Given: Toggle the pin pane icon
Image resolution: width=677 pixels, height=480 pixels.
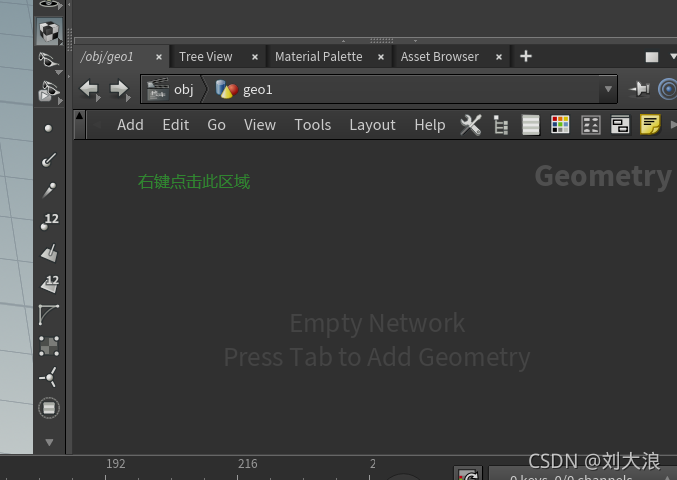Looking at the screenshot, I should [x=640, y=89].
